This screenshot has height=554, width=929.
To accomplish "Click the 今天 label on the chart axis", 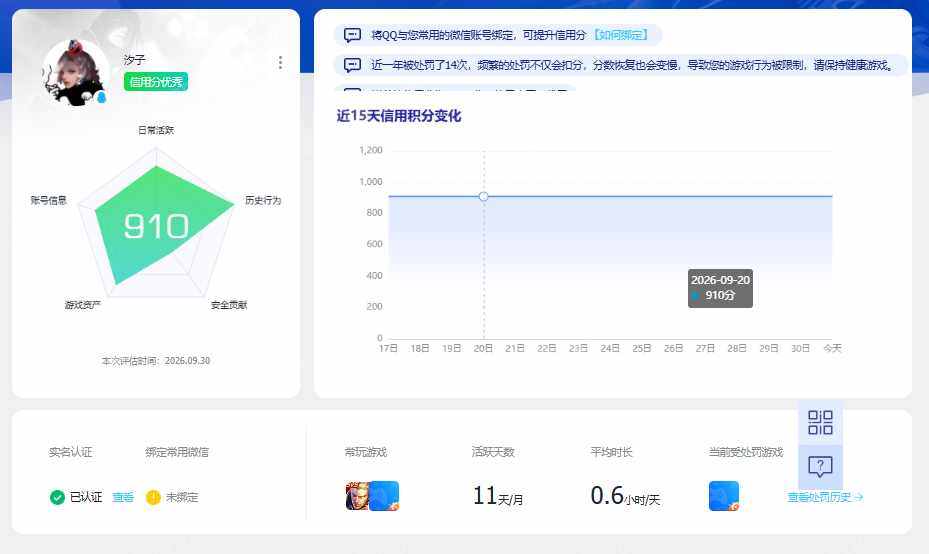I will [x=832, y=348].
